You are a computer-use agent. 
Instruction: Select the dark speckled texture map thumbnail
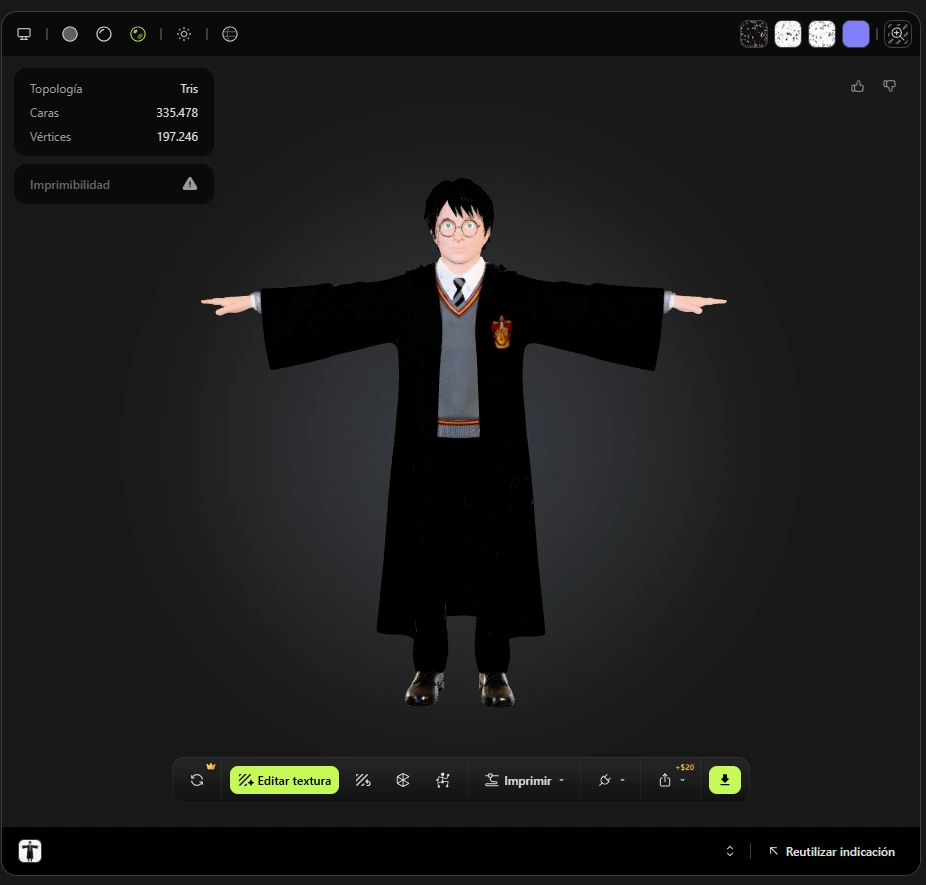(754, 34)
